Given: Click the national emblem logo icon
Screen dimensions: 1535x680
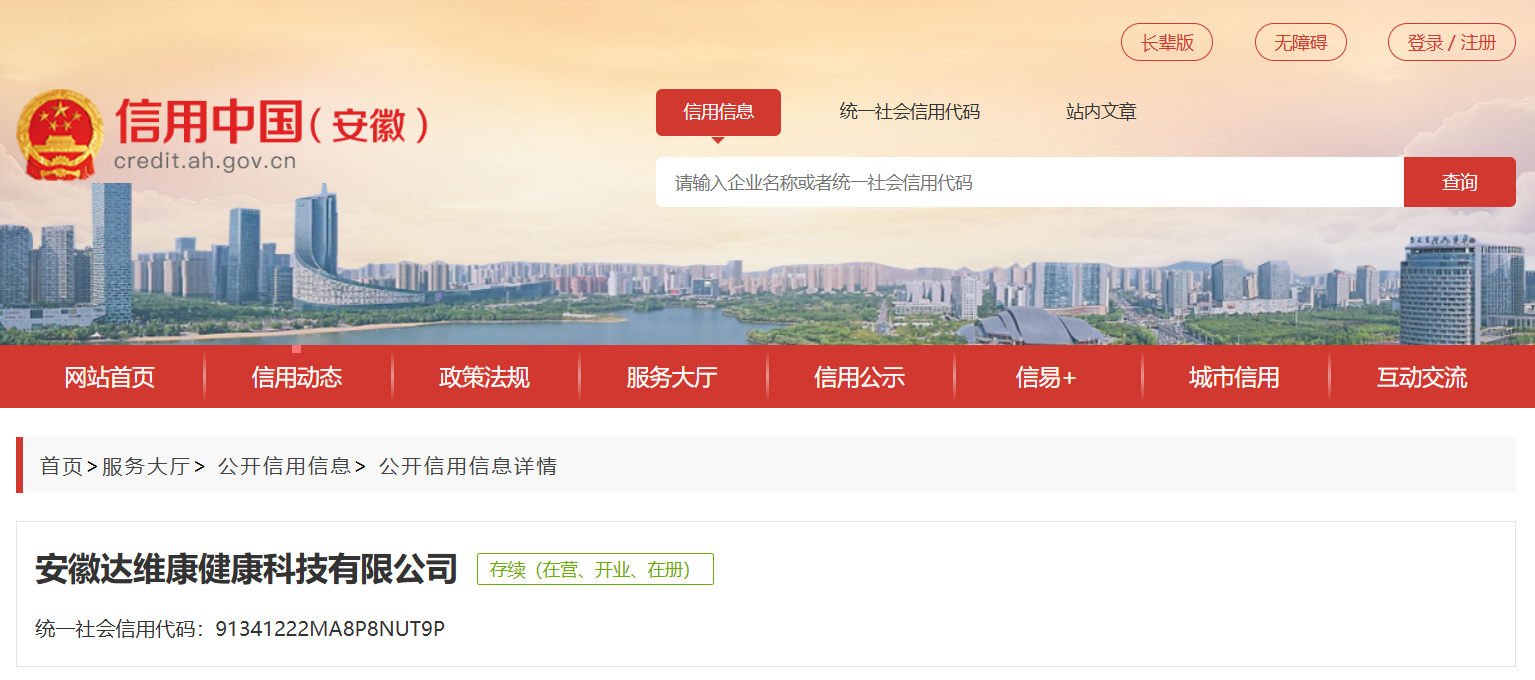Looking at the screenshot, I should (x=59, y=135).
